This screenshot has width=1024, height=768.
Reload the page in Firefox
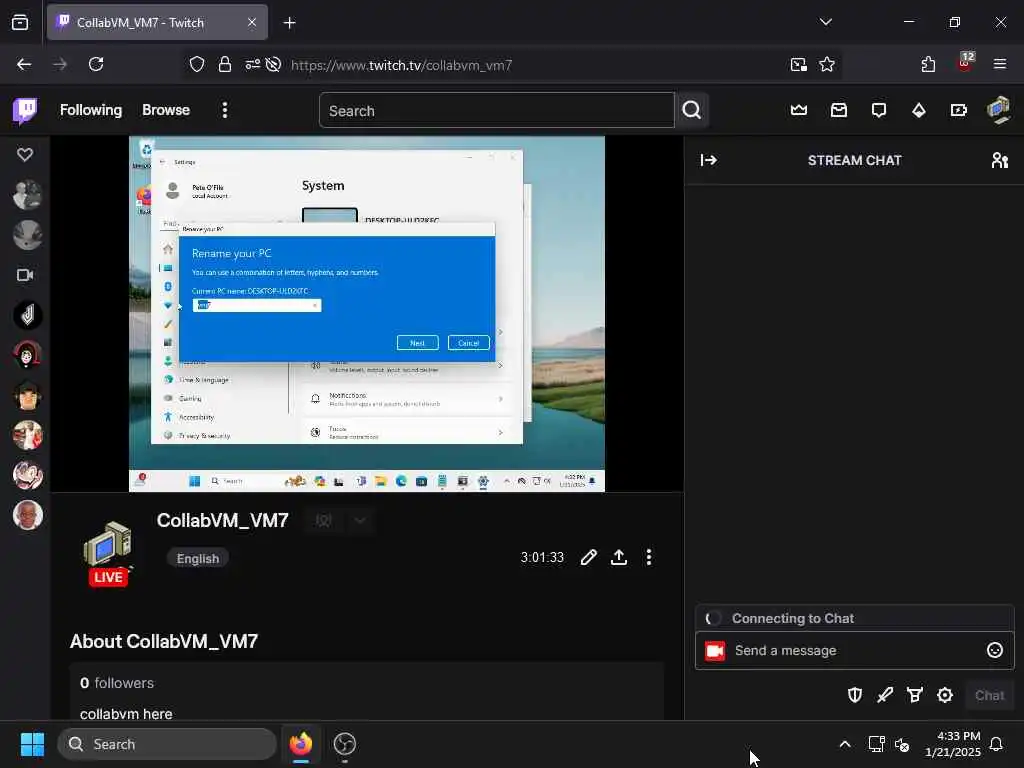(x=96, y=64)
